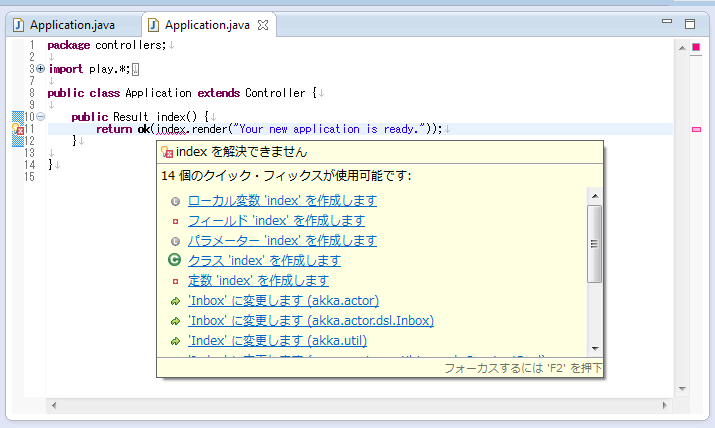Click editor vertical scrollbar up arrow
The height and width of the screenshot is (428, 715).
coord(682,48)
